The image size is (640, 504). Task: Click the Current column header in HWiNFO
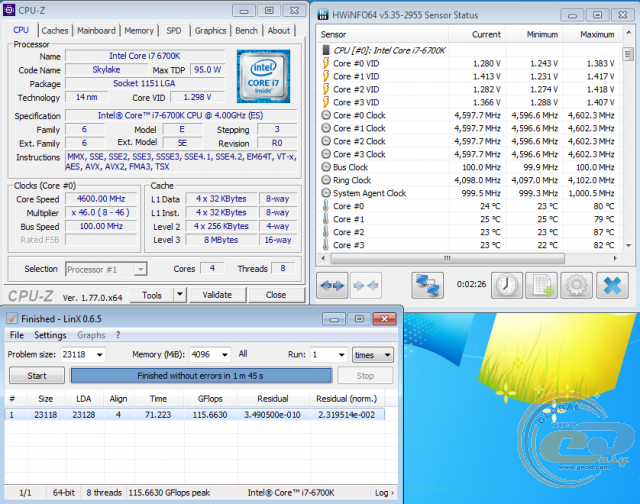[x=477, y=35]
